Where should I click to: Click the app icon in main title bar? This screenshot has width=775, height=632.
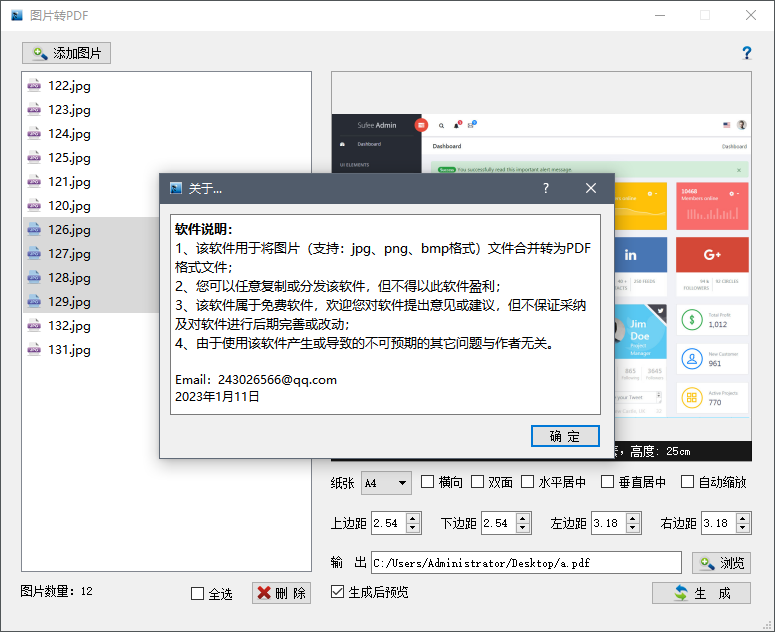point(17,15)
